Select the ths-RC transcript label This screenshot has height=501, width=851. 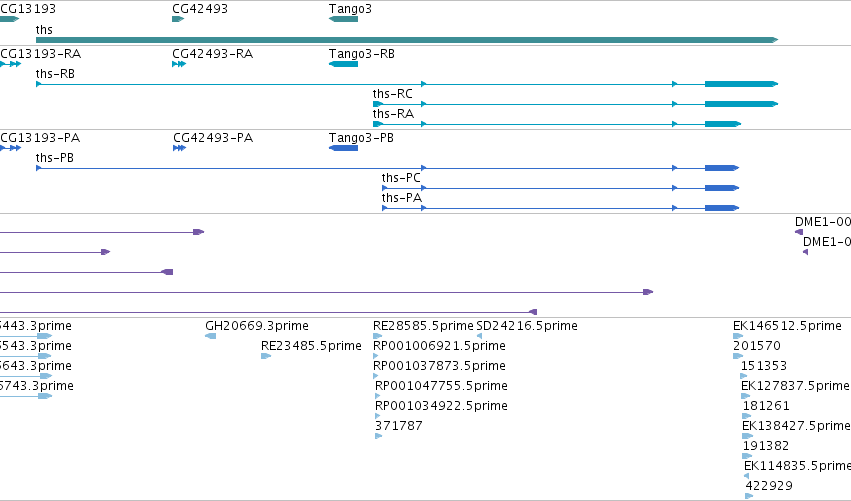[x=392, y=94]
